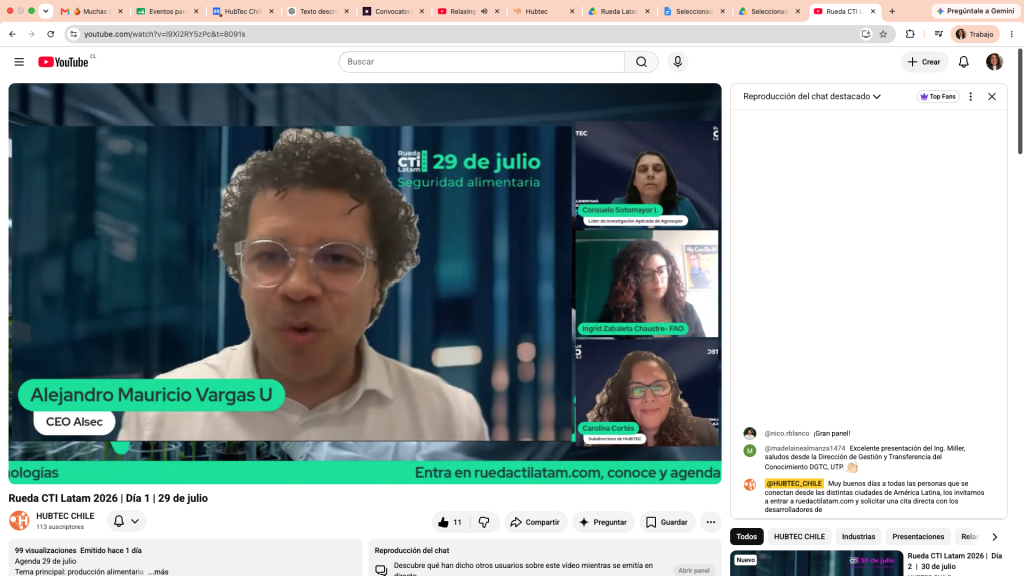Start voice search with the microphone
The height and width of the screenshot is (576, 1024).
pyautogui.click(x=677, y=62)
